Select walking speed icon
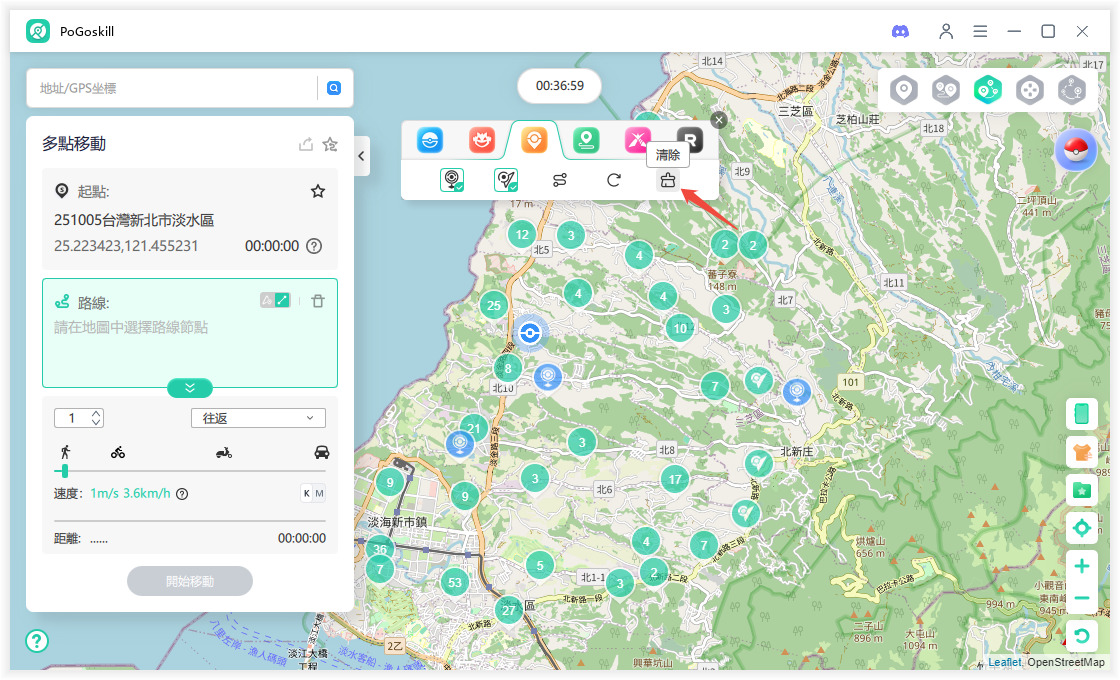 [x=66, y=452]
